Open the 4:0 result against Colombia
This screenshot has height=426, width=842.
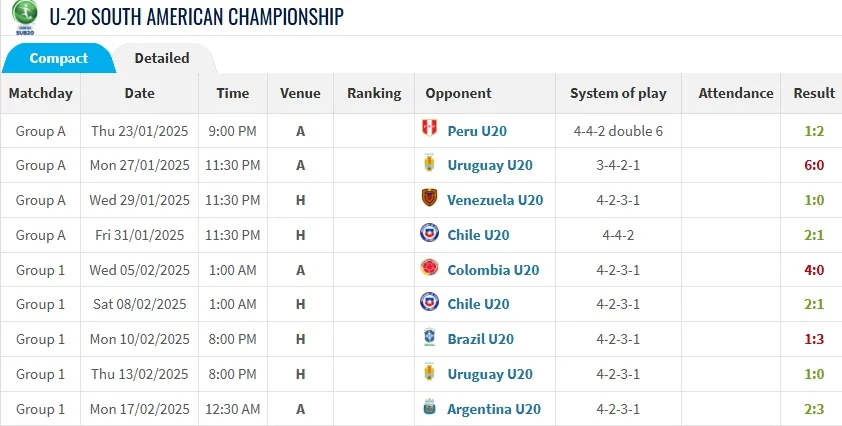coord(814,270)
